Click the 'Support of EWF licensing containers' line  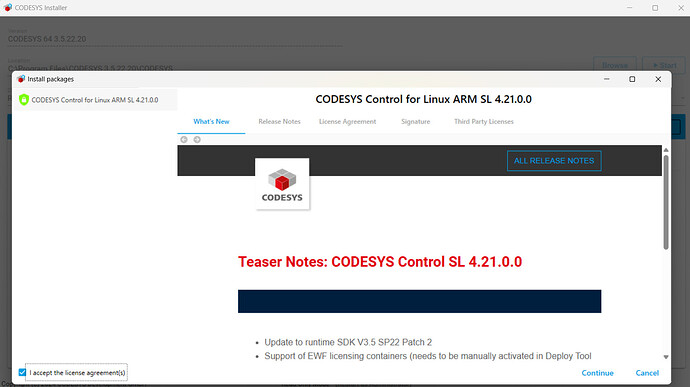pos(428,356)
